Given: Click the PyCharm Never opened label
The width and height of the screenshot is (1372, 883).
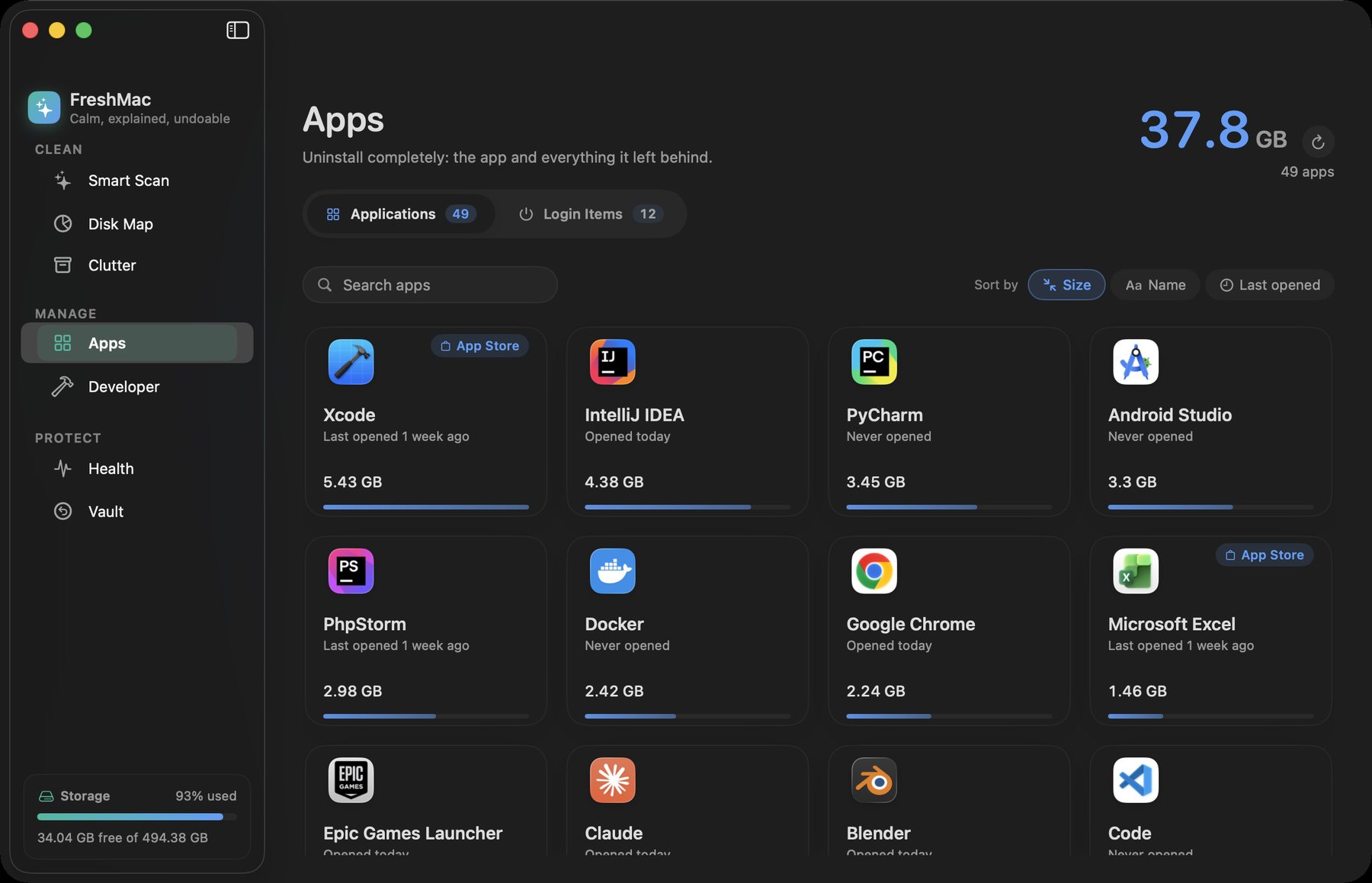Looking at the screenshot, I should click(889, 437).
